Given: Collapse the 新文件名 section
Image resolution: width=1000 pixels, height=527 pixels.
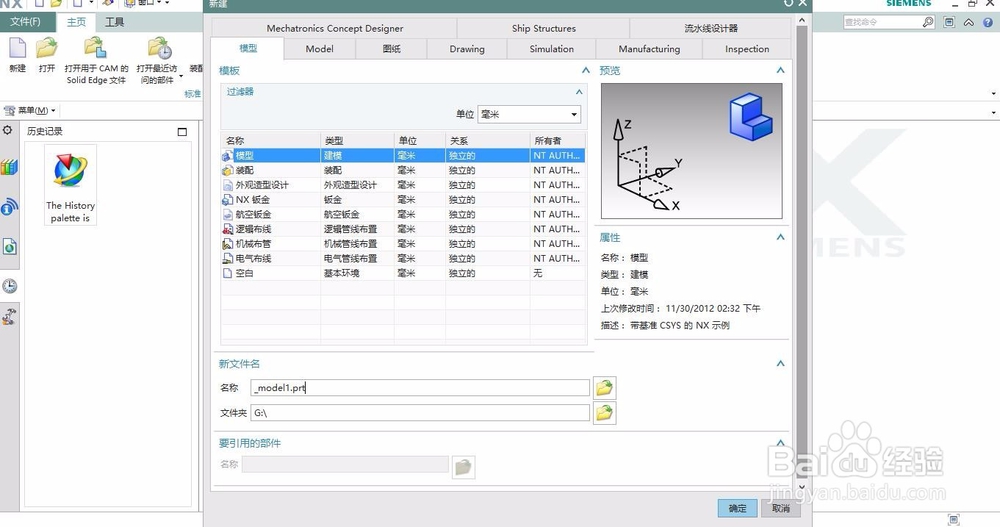Looking at the screenshot, I should [780, 363].
